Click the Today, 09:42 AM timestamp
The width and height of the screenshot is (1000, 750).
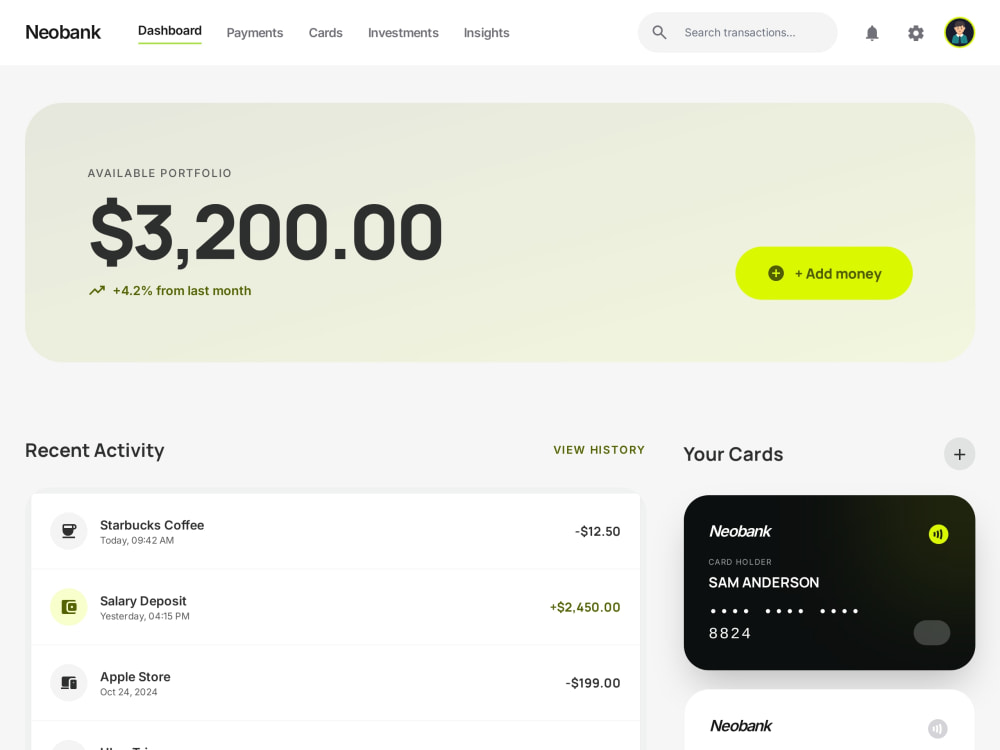137,540
